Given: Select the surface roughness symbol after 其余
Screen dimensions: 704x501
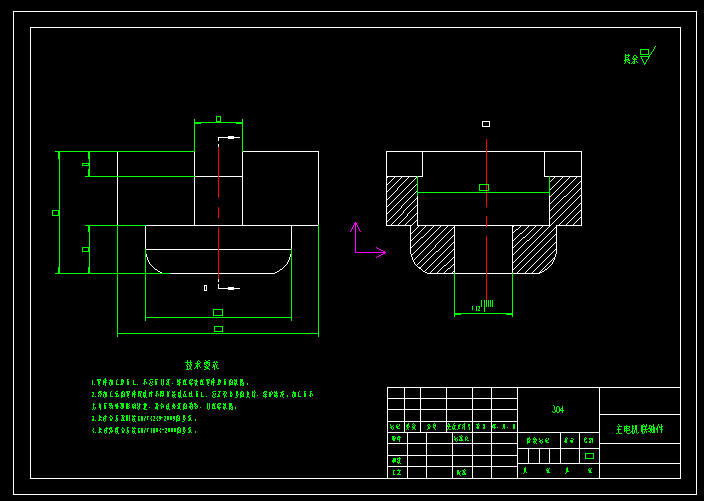Looking at the screenshot, I should (x=648, y=56).
